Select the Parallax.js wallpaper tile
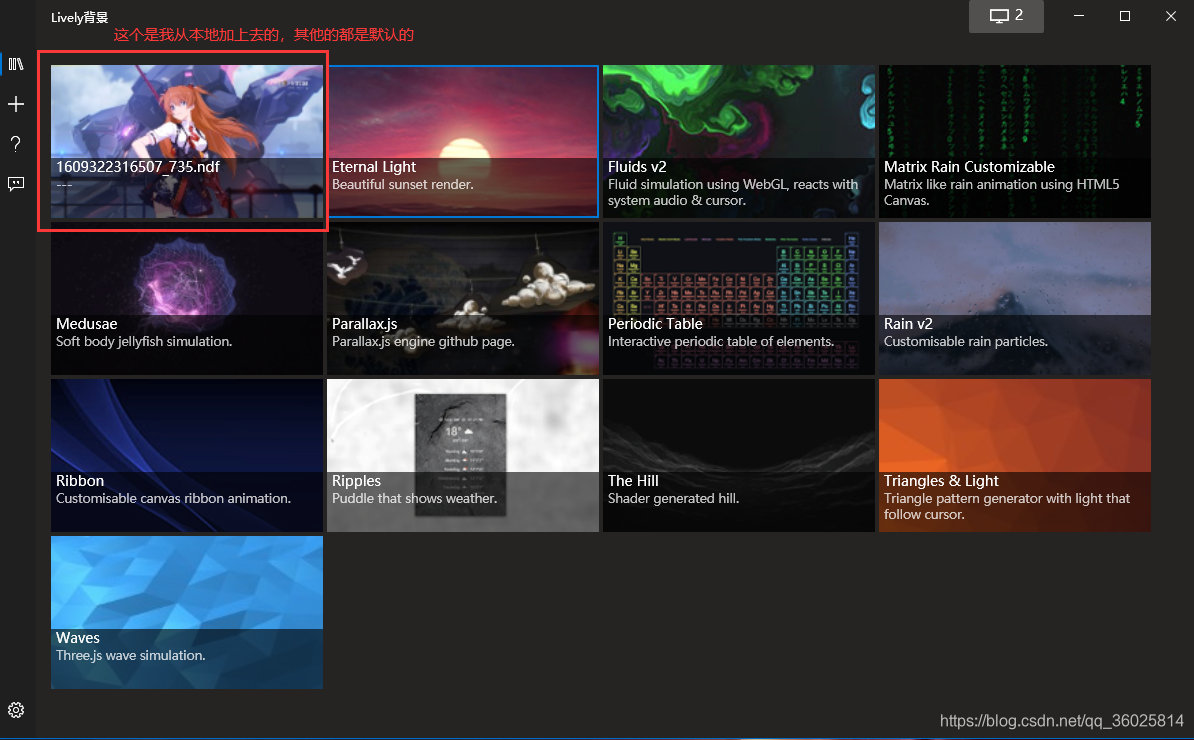This screenshot has height=740, width=1194. click(463, 298)
